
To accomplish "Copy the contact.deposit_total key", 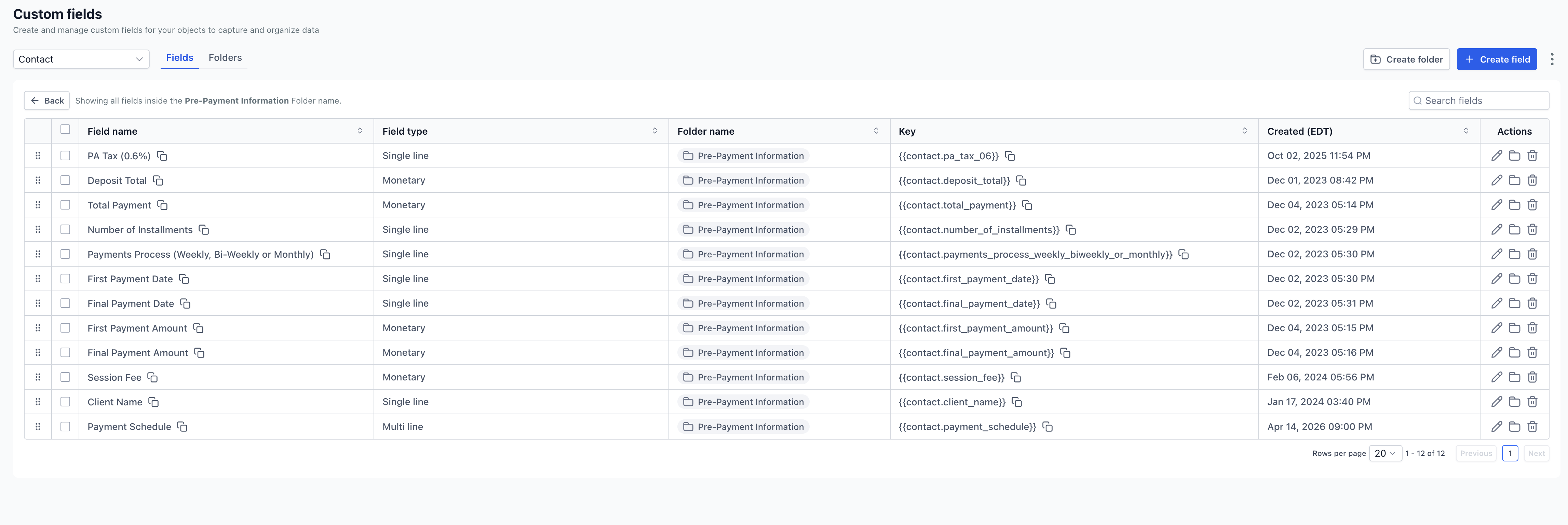I will tap(1022, 180).
